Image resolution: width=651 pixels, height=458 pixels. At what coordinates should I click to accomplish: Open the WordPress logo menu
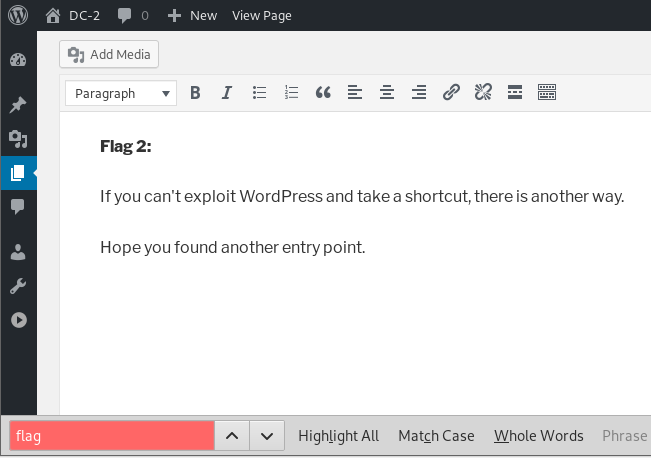point(18,15)
